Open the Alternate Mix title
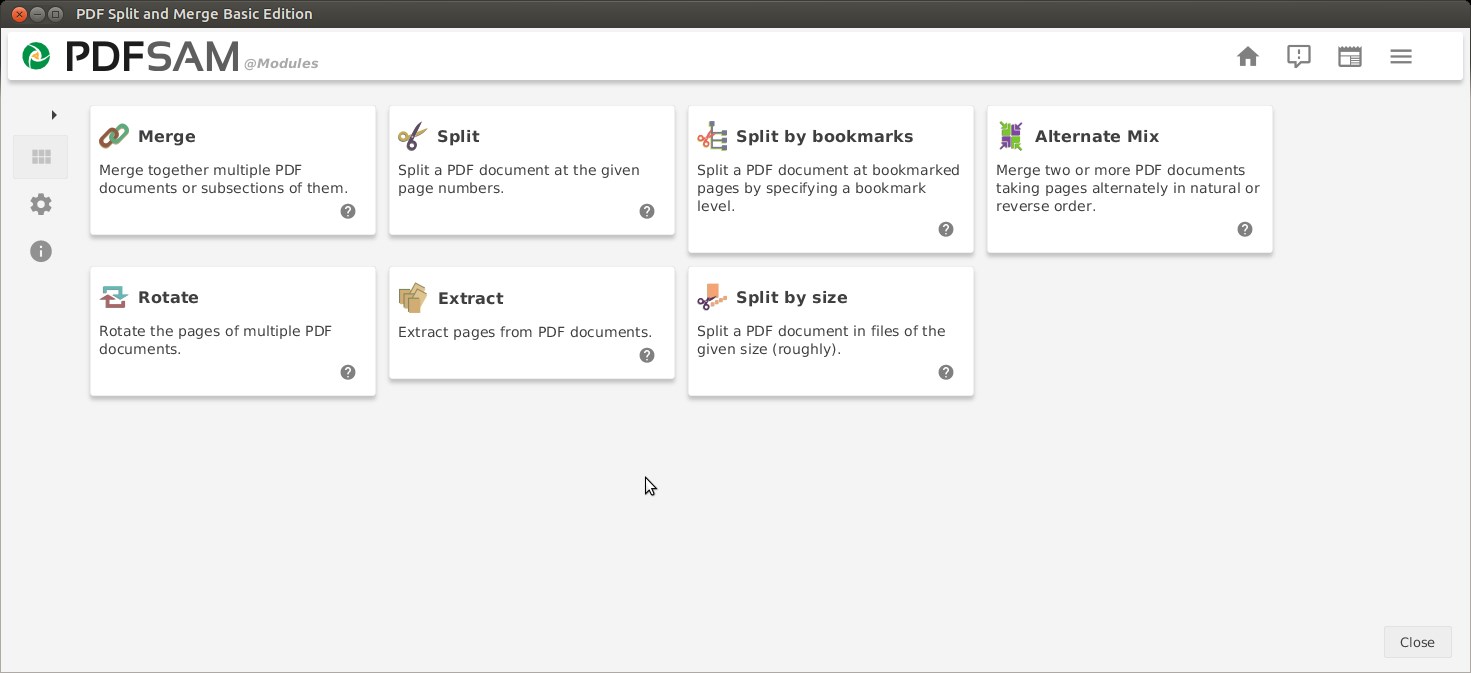 click(1097, 137)
